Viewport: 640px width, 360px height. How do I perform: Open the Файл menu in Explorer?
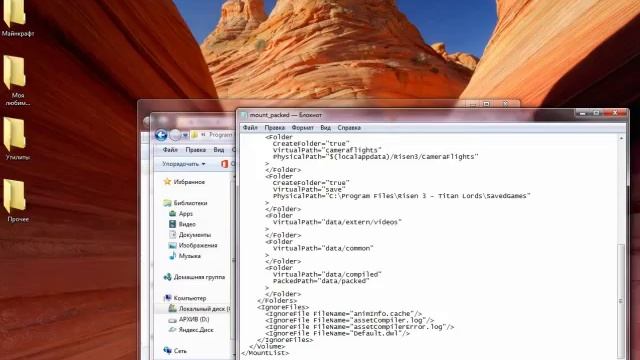pos(170,150)
